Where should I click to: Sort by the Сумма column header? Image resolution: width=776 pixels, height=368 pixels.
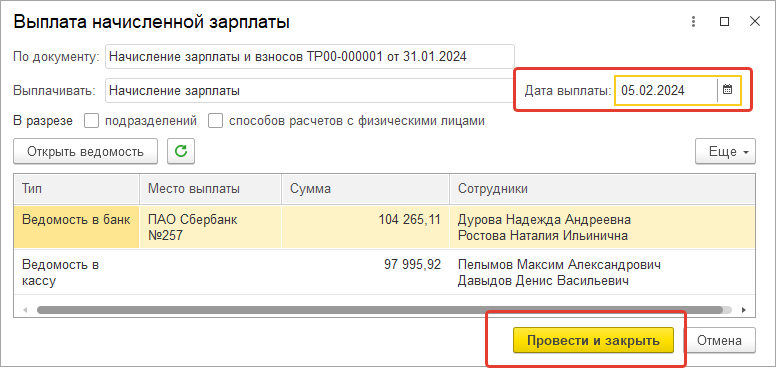366,188
